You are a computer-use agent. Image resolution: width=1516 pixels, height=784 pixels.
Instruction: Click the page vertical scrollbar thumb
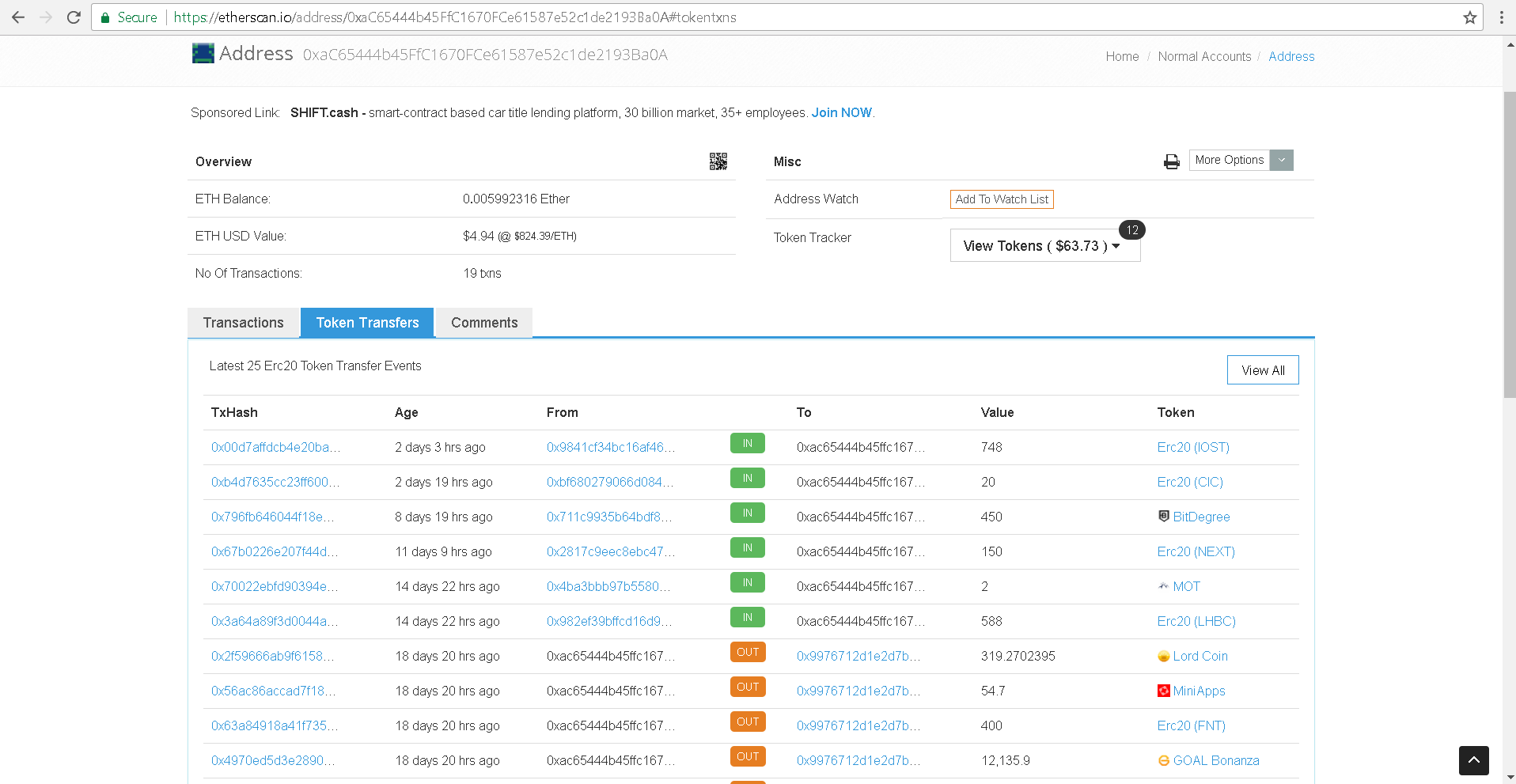pos(1510,245)
